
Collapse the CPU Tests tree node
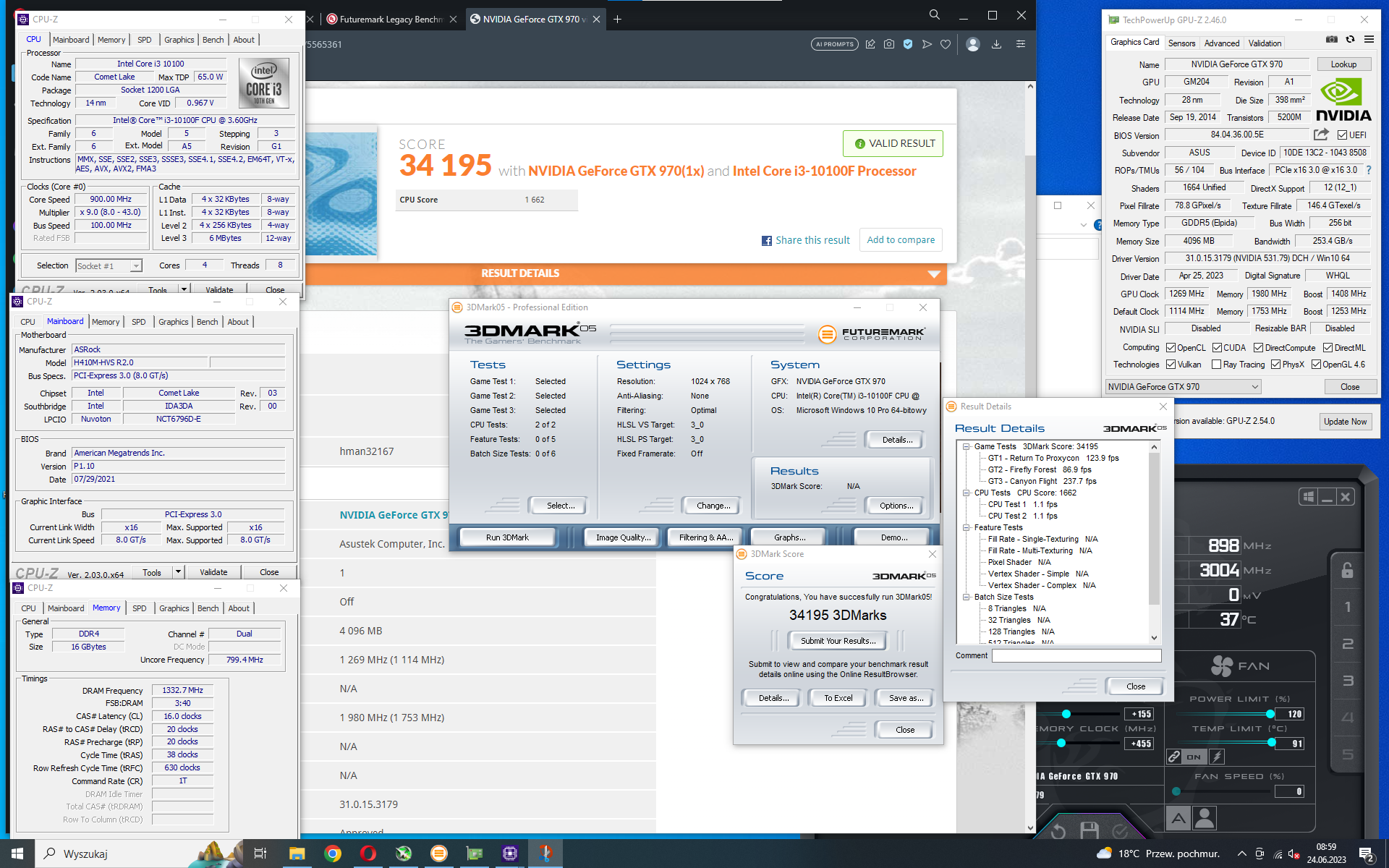click(966, 493)
